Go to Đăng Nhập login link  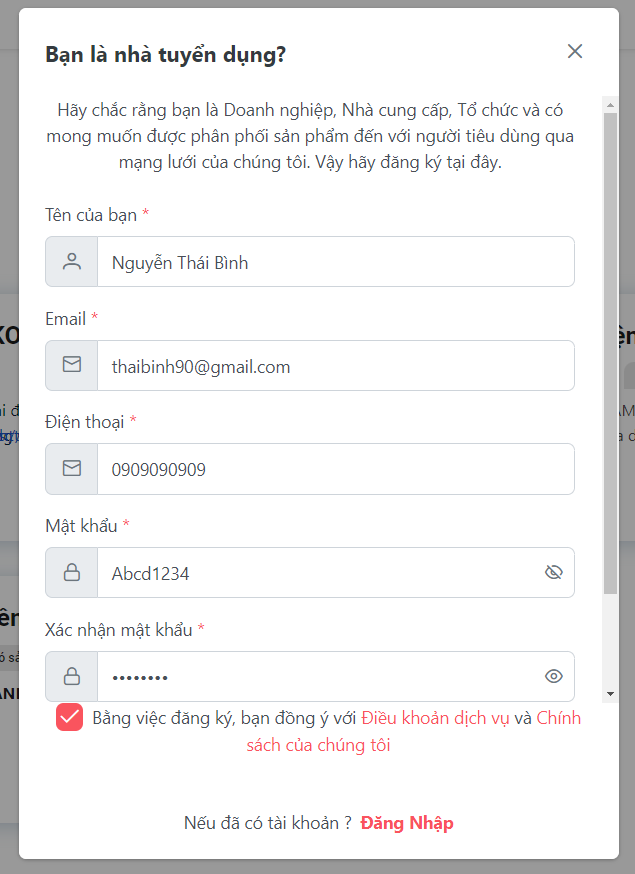407,823
